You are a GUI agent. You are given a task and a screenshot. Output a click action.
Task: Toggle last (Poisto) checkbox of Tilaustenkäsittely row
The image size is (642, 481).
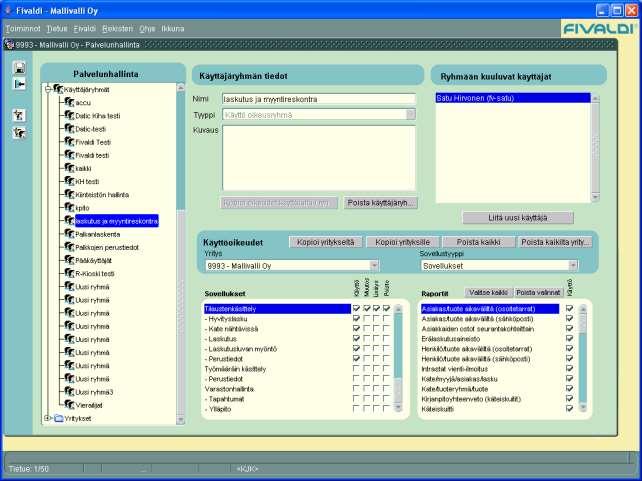(386, 308)
